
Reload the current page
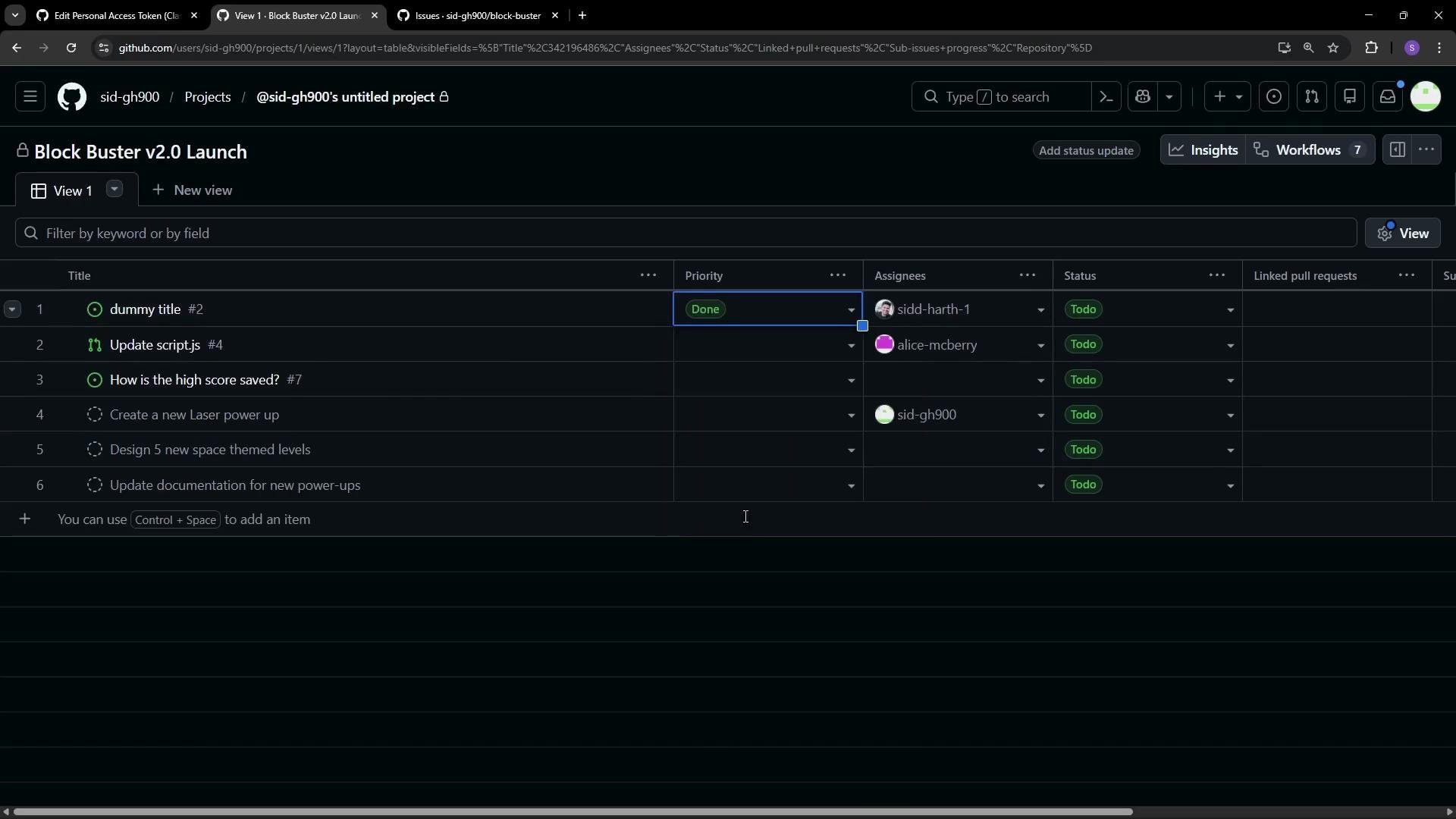(71, 48)
